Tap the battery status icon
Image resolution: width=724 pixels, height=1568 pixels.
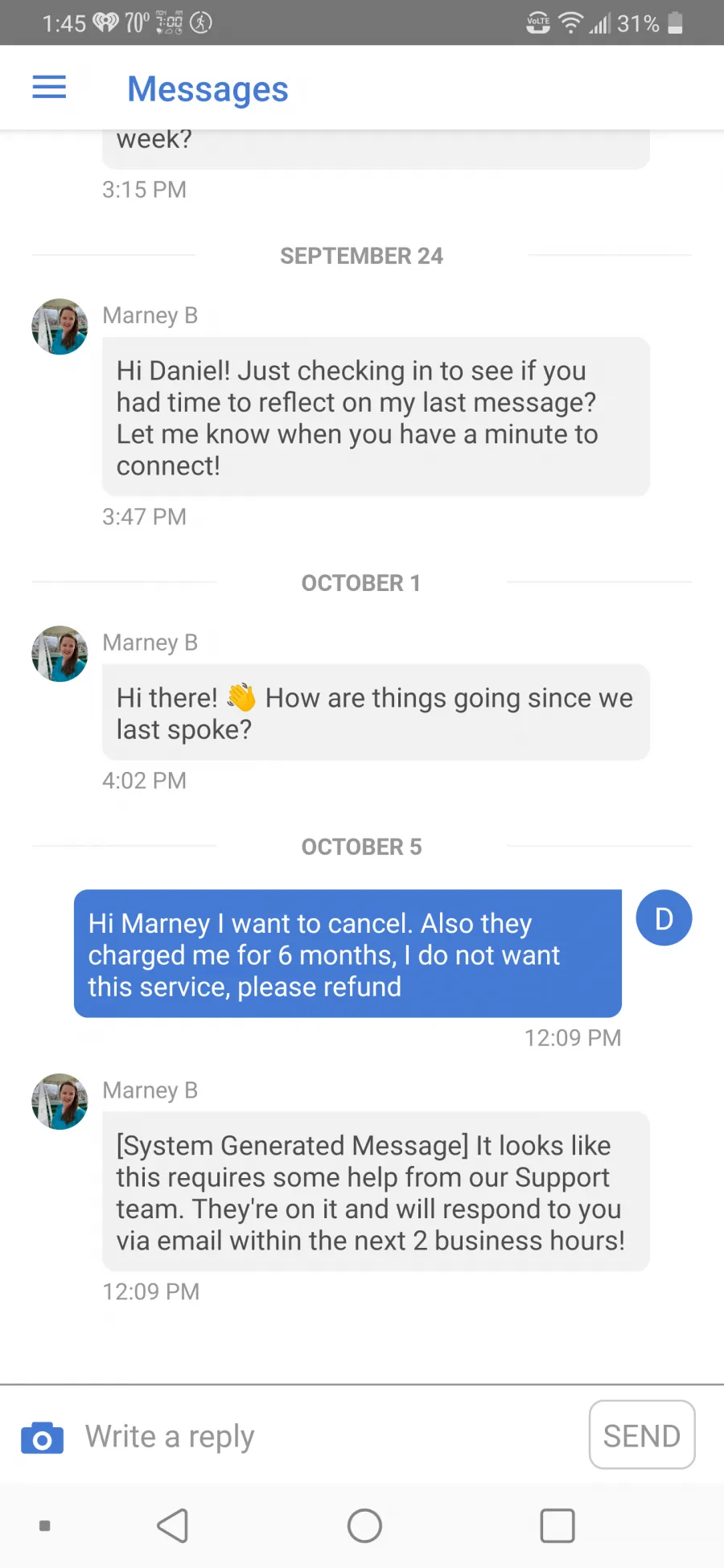point(676,23)
